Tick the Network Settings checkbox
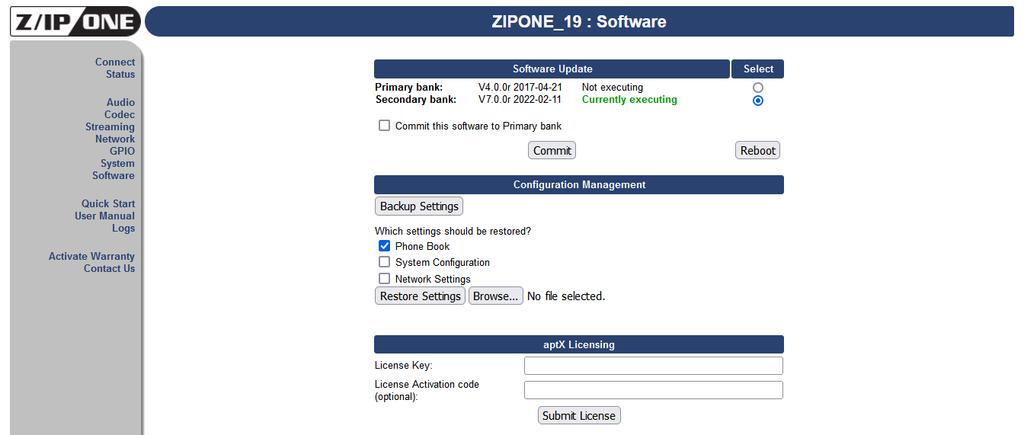 [x=384, y=278]
